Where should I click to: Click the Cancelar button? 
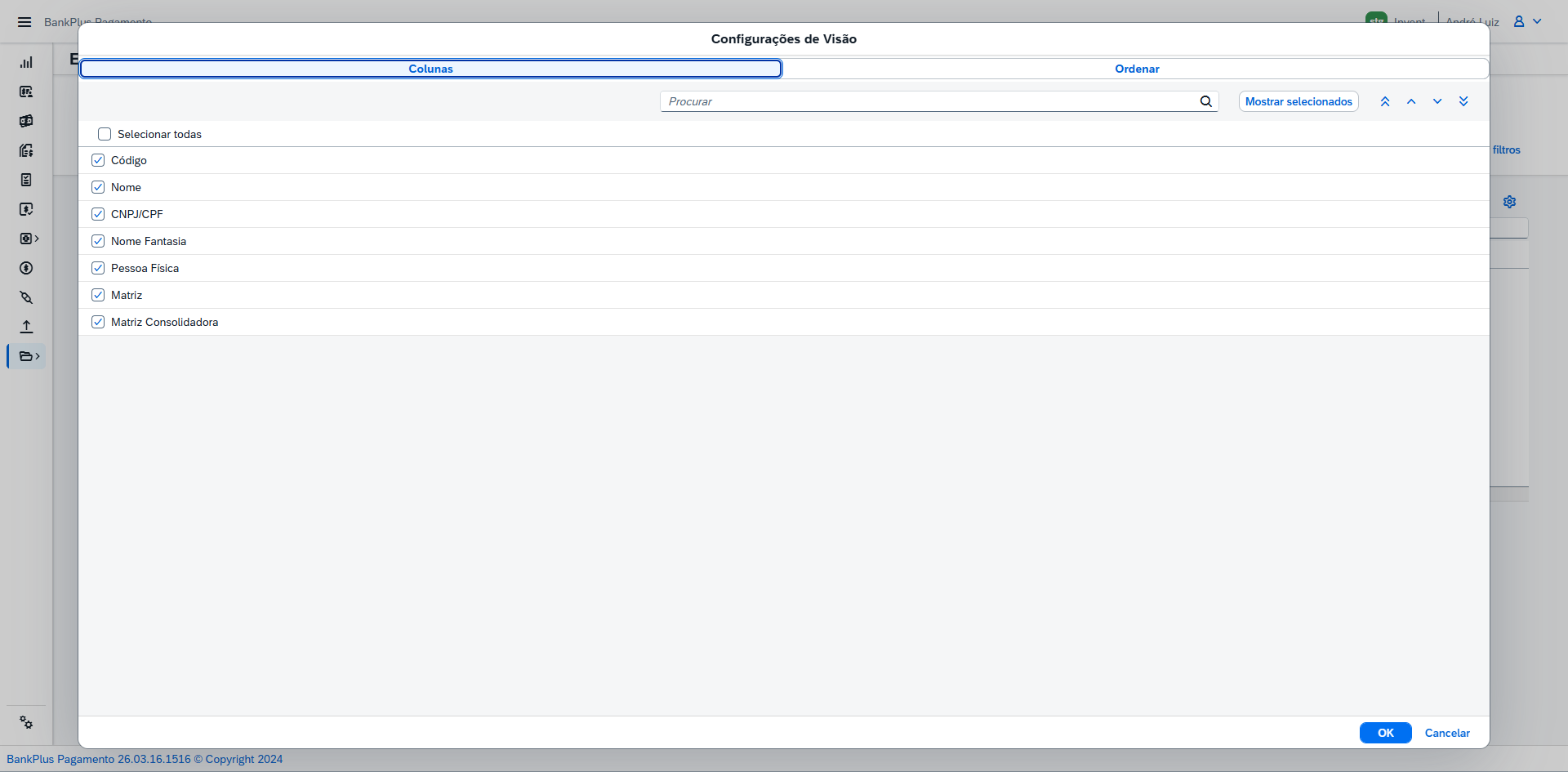[1447, 733]
